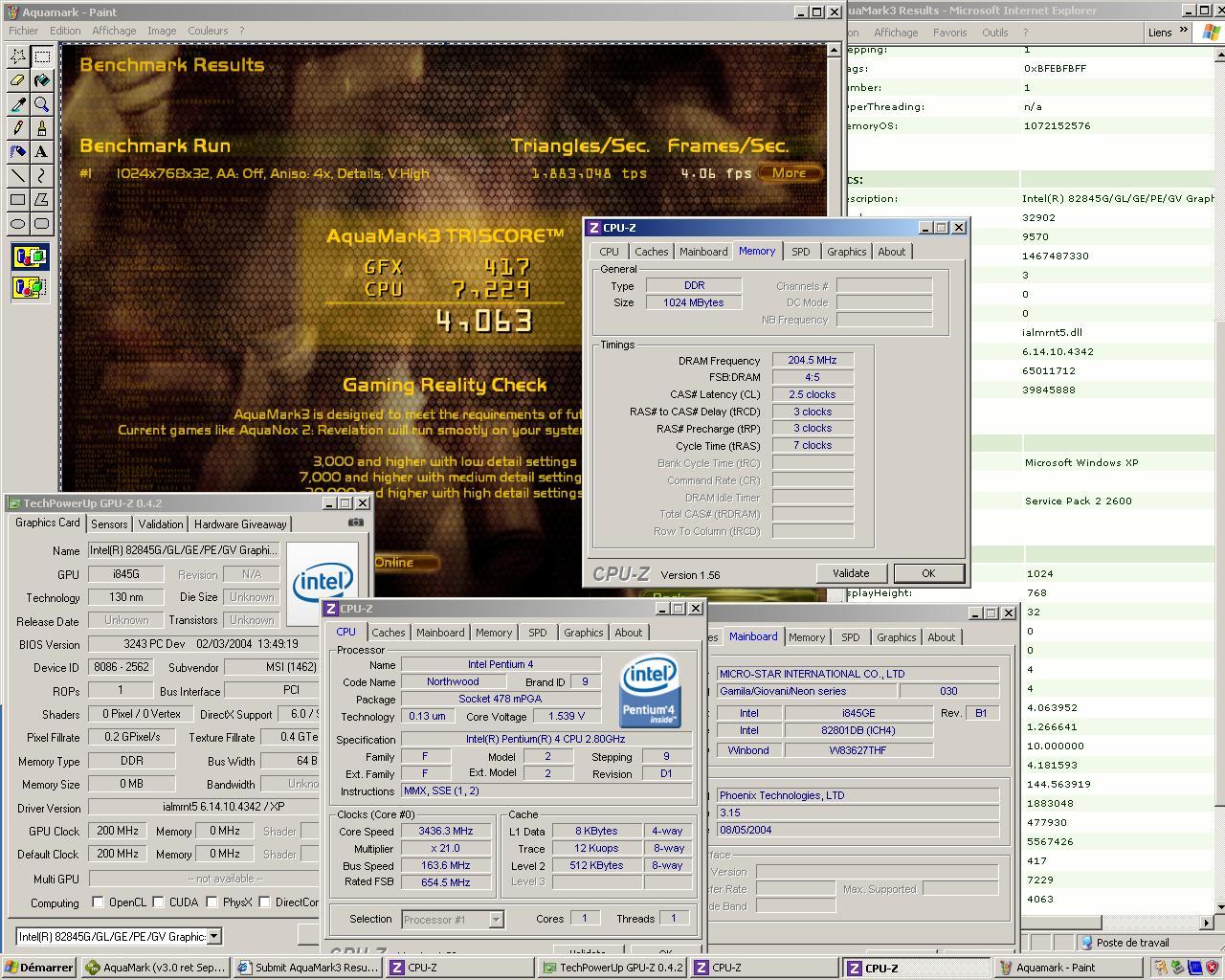Switch to Graphics tab in CPU-Z CPU window
This screenshot has height=980, width=1225.
[x=583, y=633]
